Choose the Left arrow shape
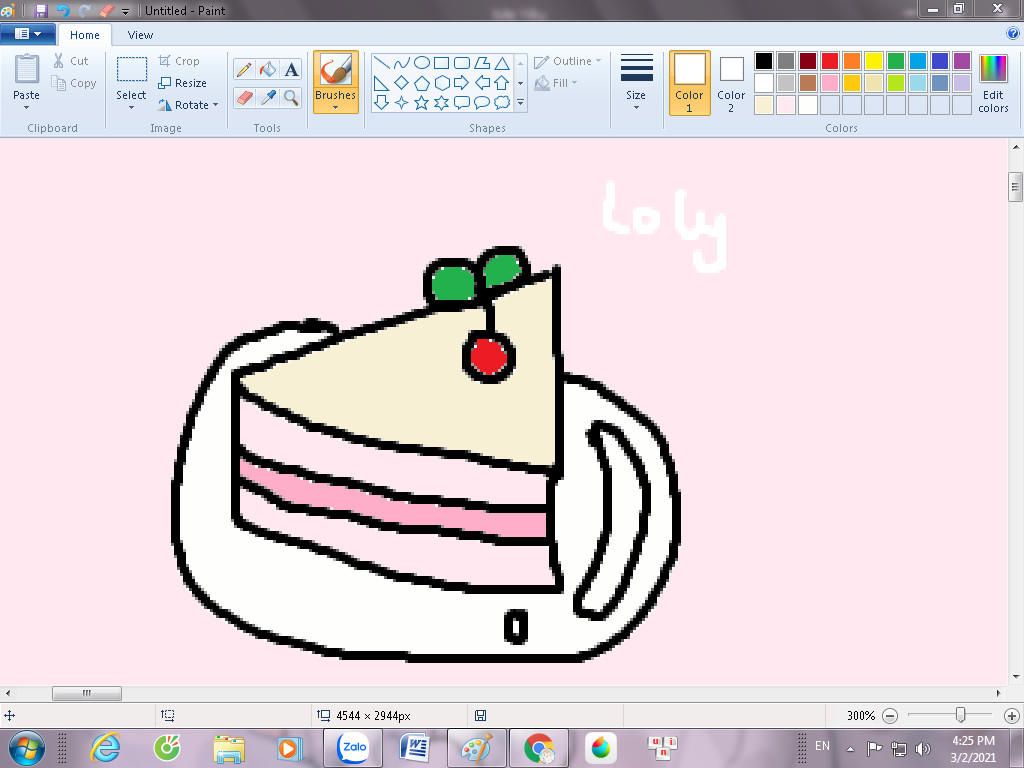 click(x=482, y=83)
